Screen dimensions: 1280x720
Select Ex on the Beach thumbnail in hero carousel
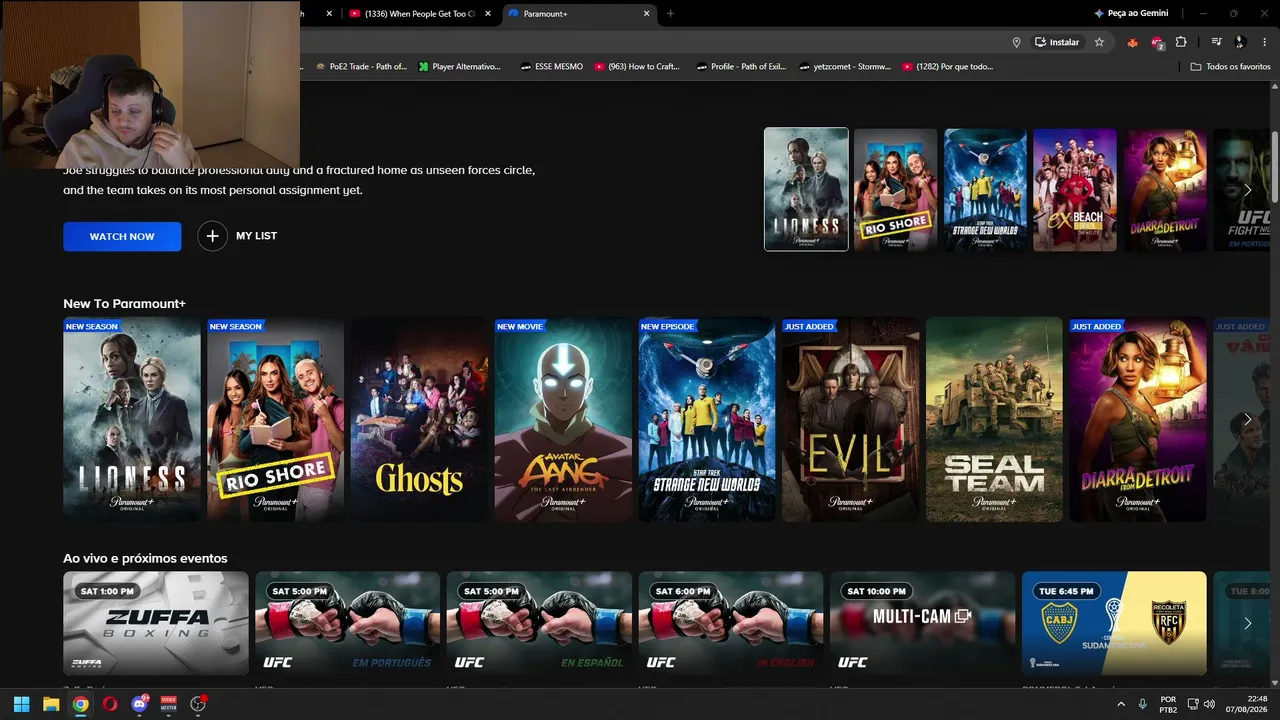(x=1075, y=189)
